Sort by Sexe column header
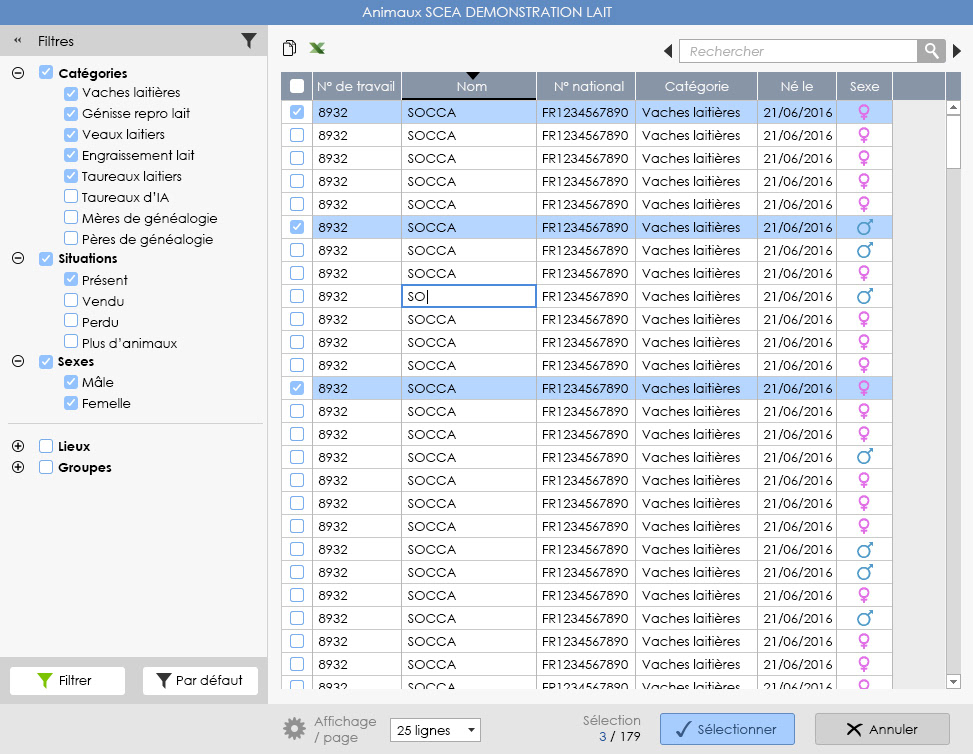The image size is (973, 754). point(864,86)
